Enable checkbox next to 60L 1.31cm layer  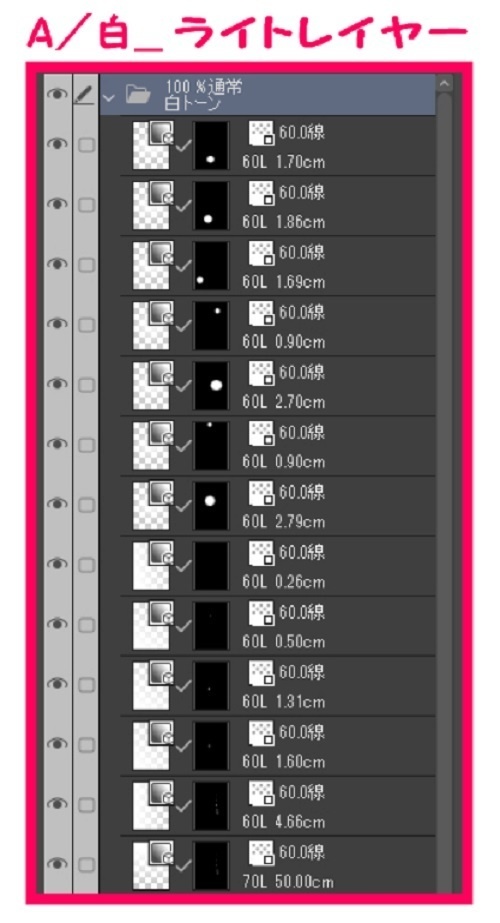tap(87, 685)
